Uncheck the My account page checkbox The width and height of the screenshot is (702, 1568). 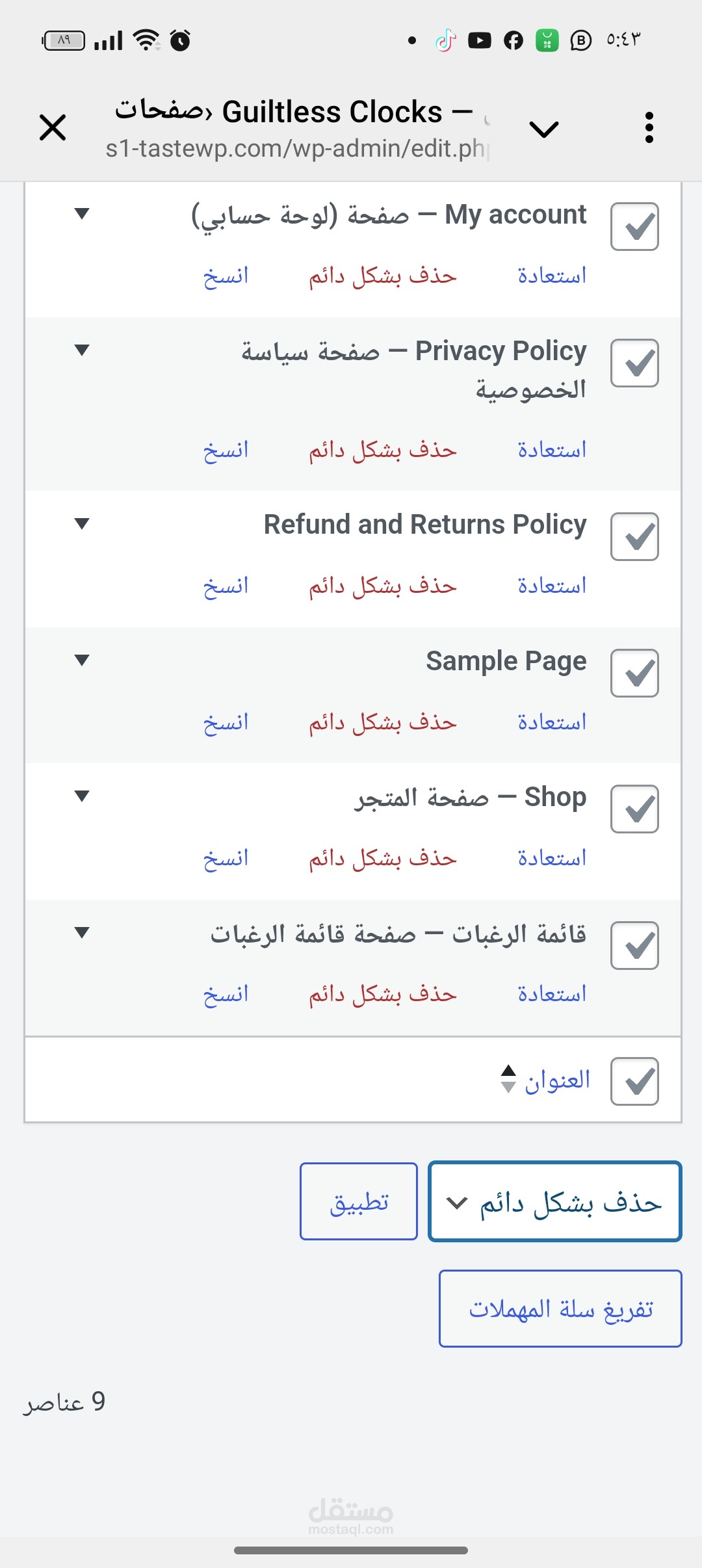click(x=634, y=227)
